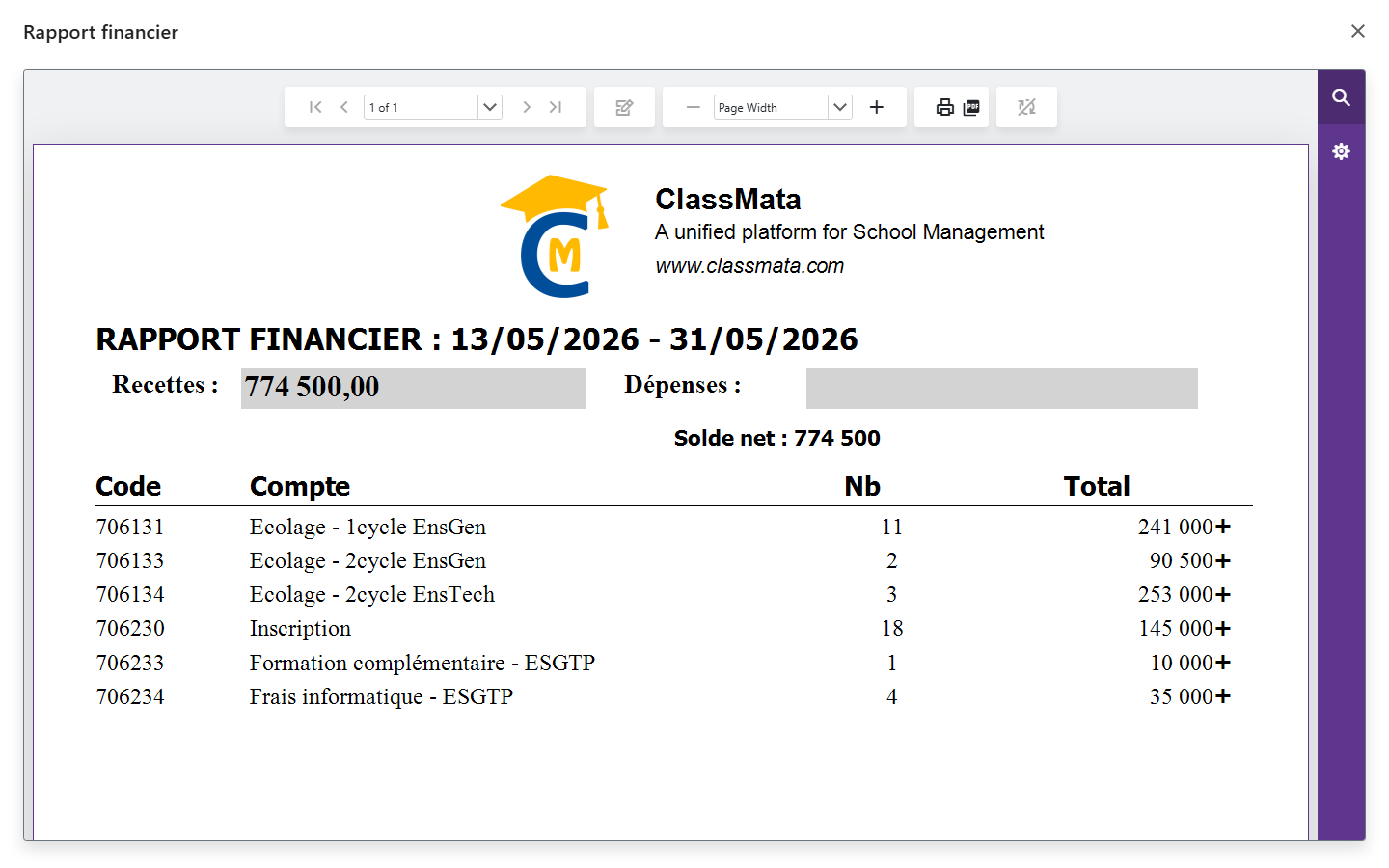Image resolution: width=1389 pixels, height=868 pixels.
Task: Select account code 706131
Action: (x=130, y=527)
